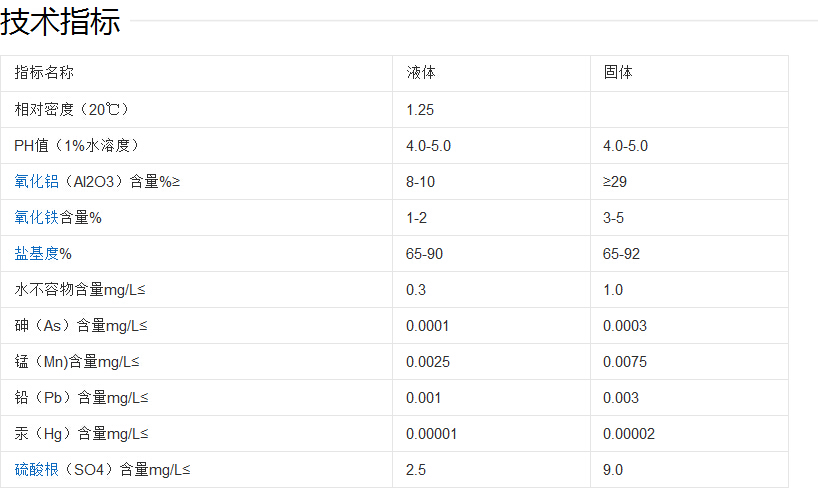
Task: Click the 水不容物含量mg/L≤ row label
Action: coord(80,290)
